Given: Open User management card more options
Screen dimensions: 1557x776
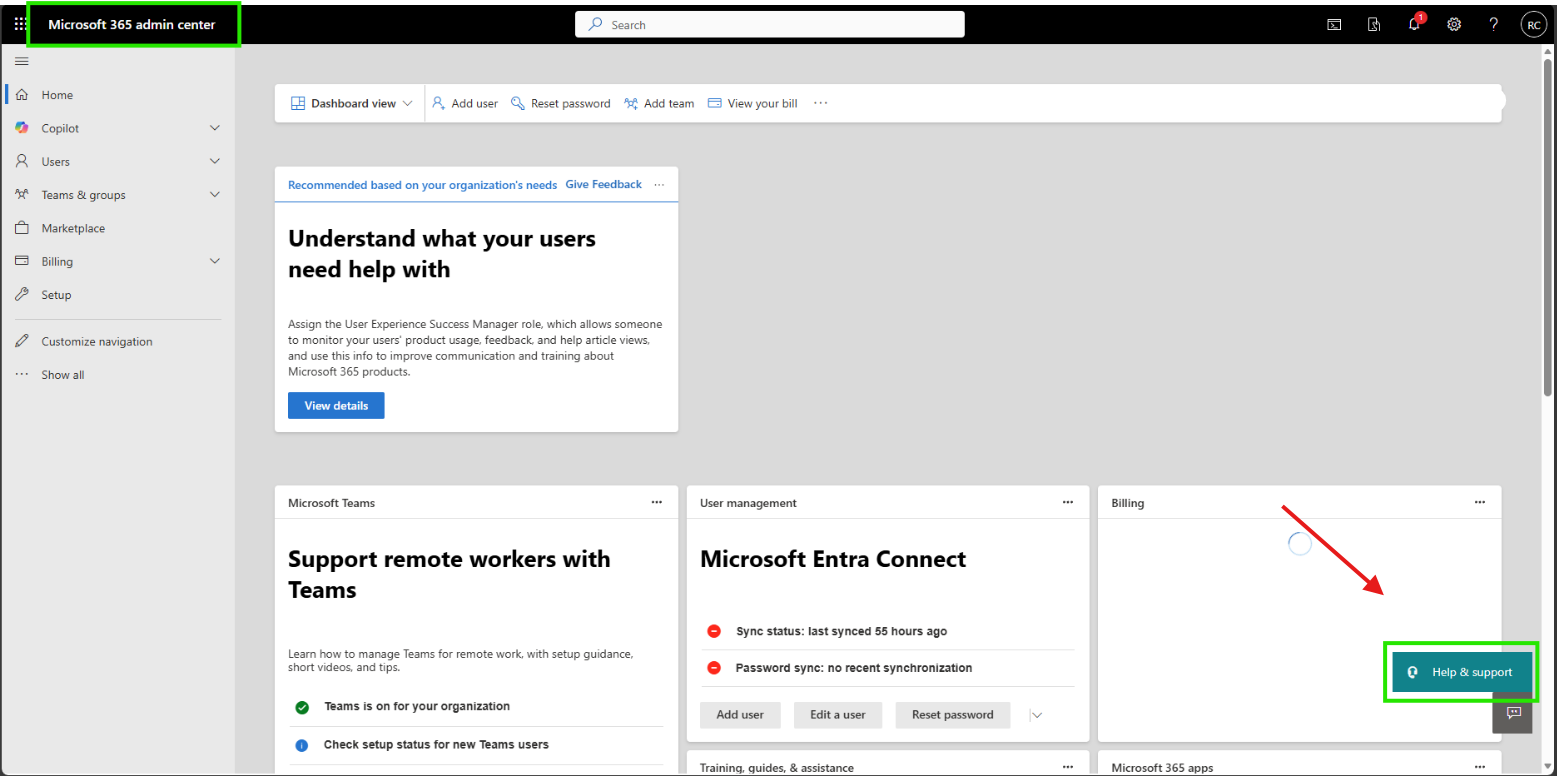Looking at the screenshot, I should click(x=1068, y=502).
